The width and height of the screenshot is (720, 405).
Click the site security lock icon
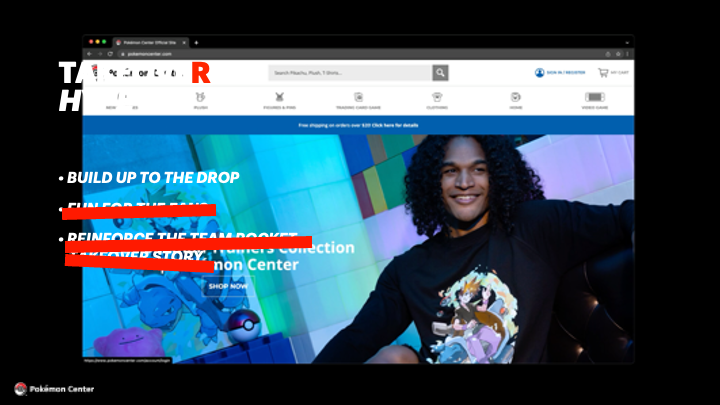click(x=123, y=54)
